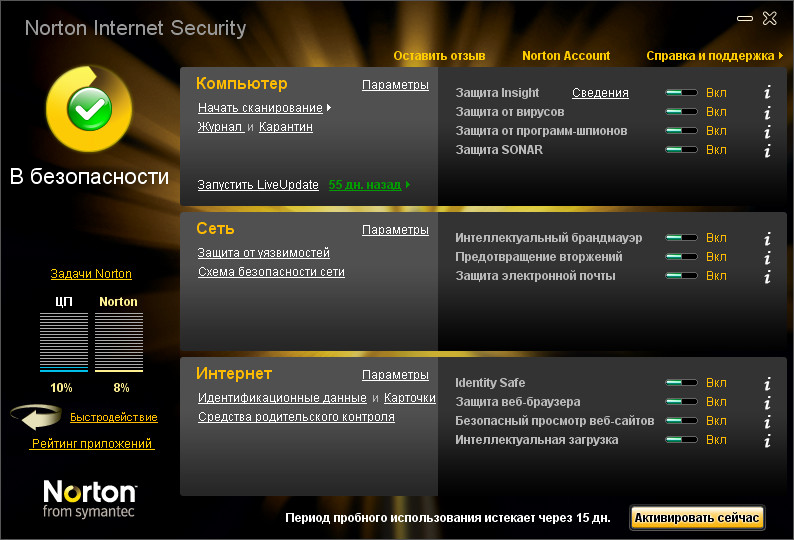Open info icon for Интеллектуальный брандмауэр
794x540 pixels.
point(767,238)
